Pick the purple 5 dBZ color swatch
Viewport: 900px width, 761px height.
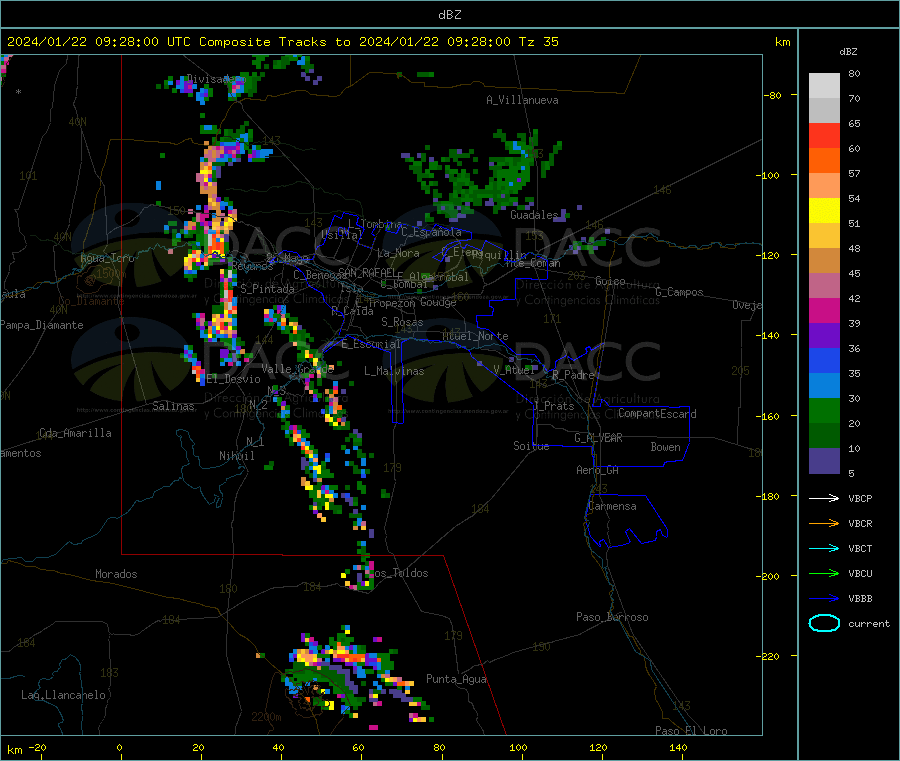click(x=824, y=461)
